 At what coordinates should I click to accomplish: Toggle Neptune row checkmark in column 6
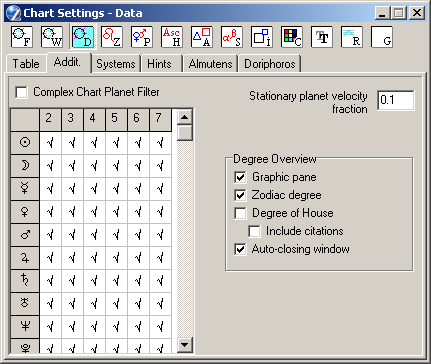tap(138, 327)
